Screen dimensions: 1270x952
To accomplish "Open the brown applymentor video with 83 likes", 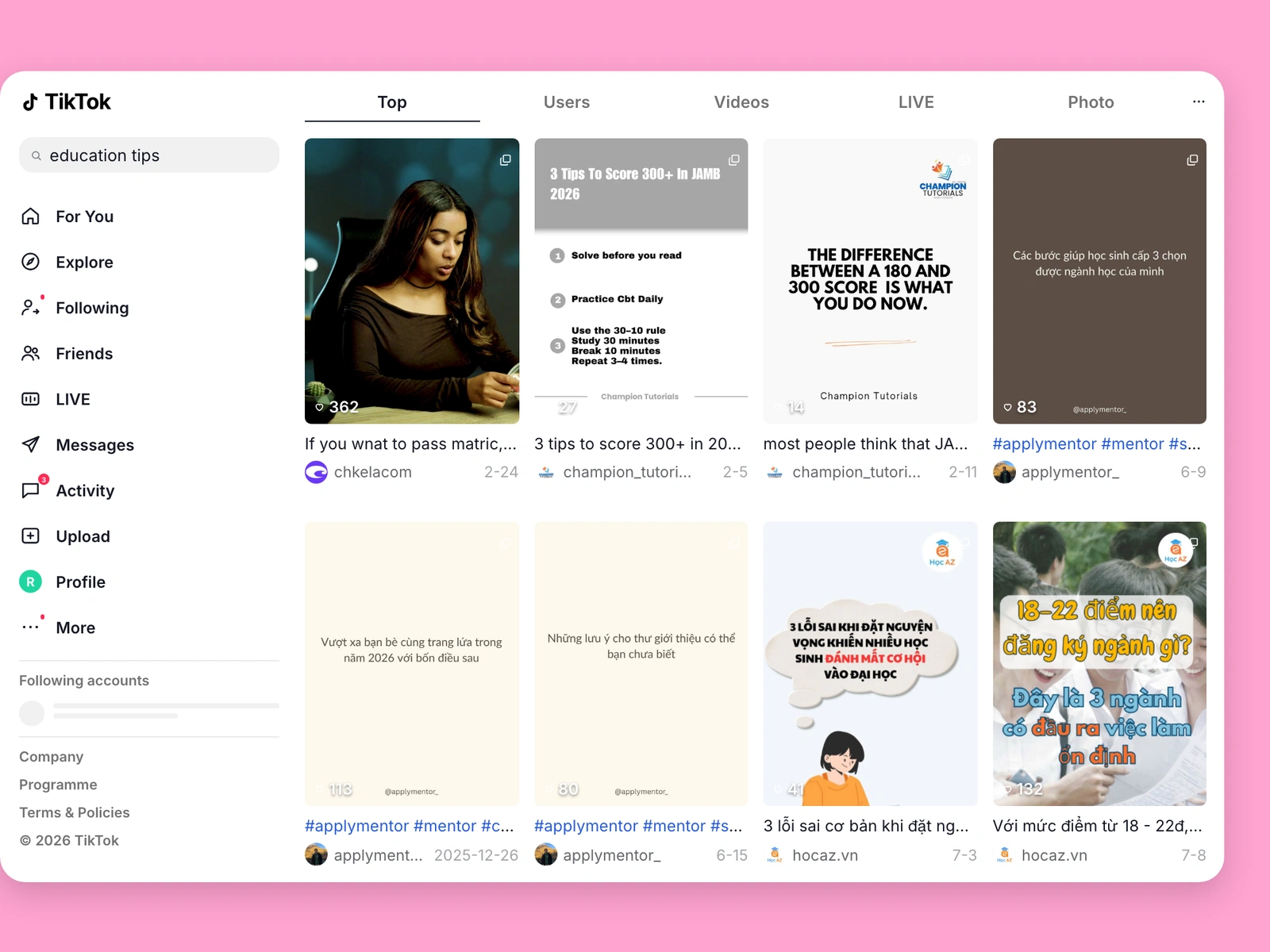I will [1099, 281].
